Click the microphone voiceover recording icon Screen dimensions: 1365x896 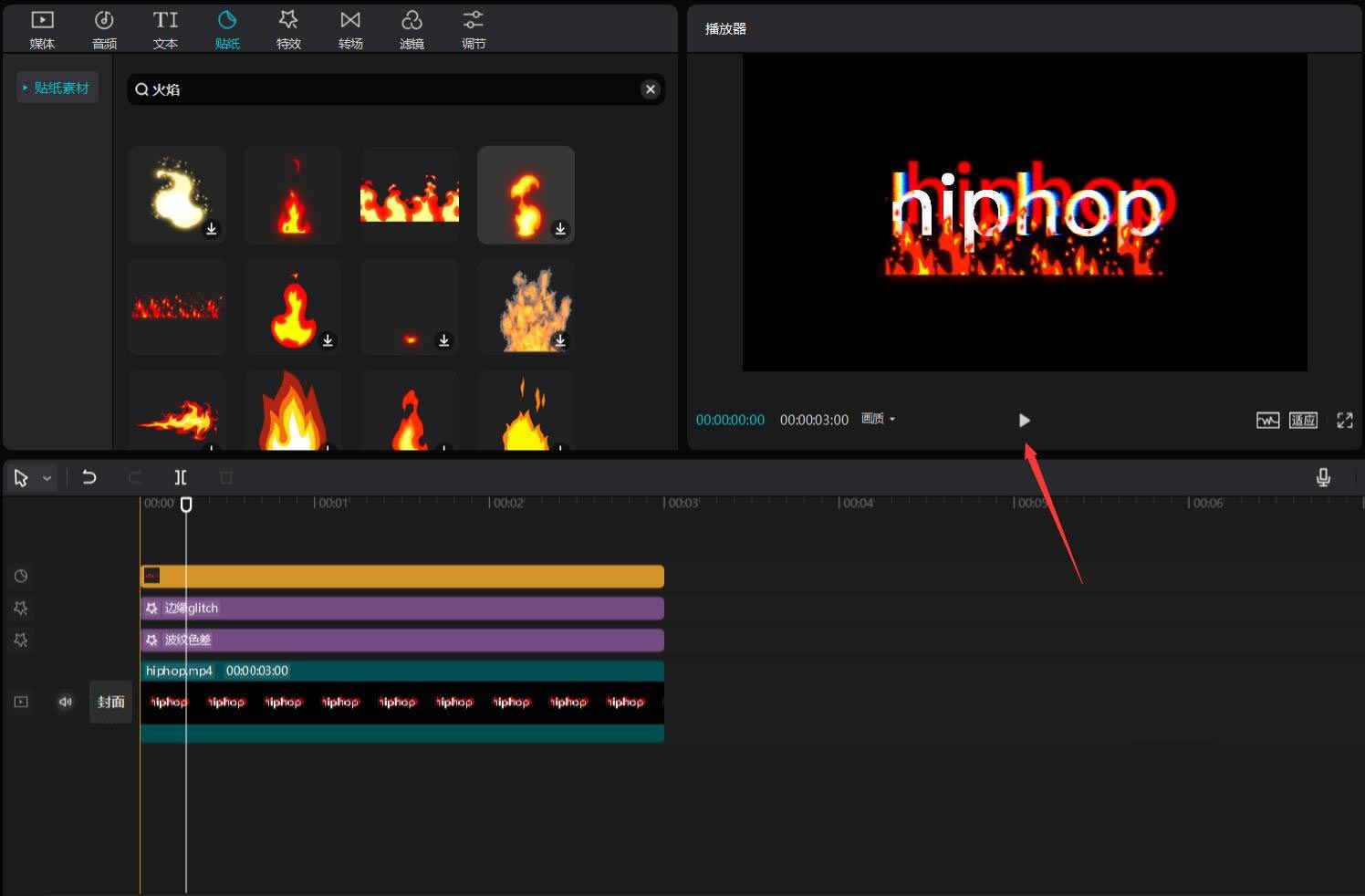[x=1322, y=476]
